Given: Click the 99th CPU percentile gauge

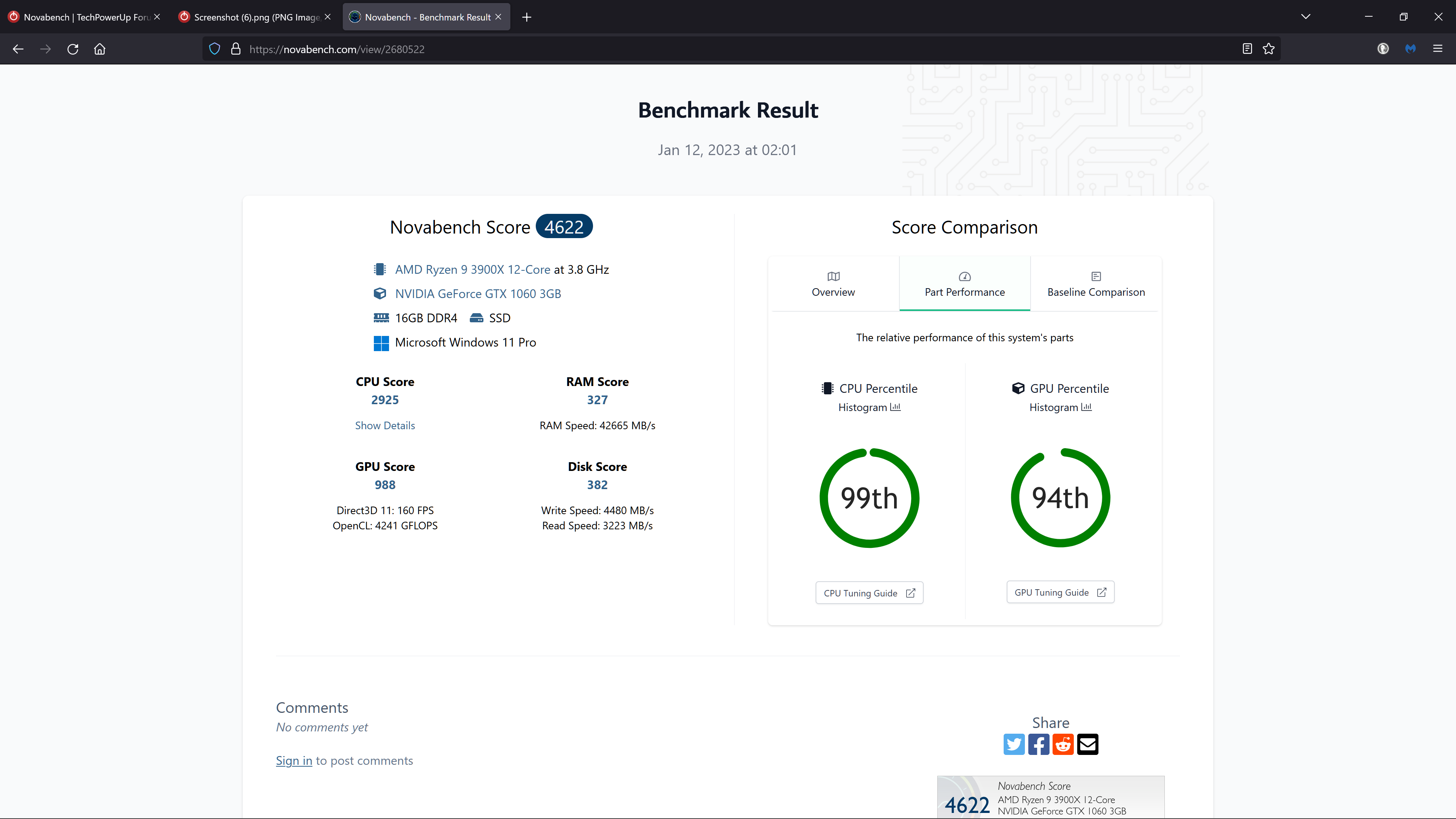Looking at the screenshot, I should pos(869,498).
